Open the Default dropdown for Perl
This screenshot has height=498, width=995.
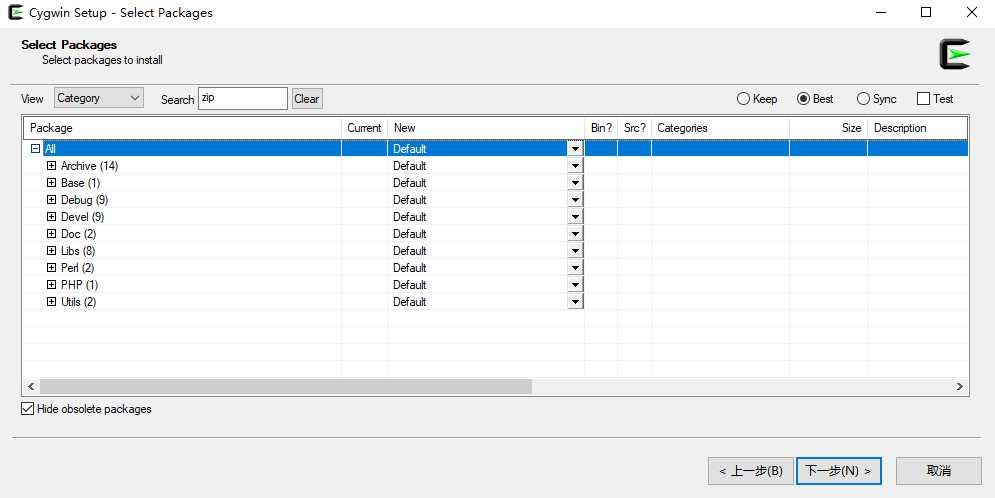pyautogui.click(x=576, y=268)
